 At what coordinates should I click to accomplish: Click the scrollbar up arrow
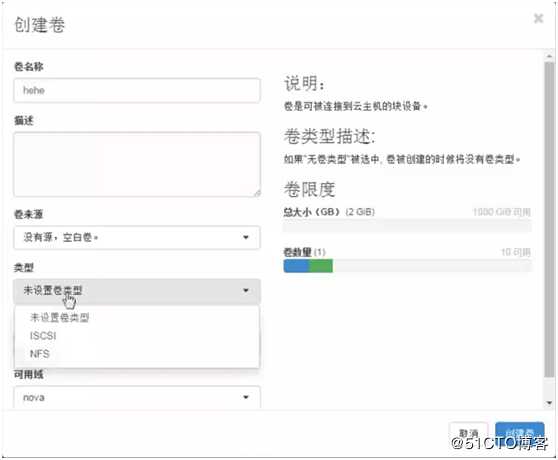(x=549, y=56)
